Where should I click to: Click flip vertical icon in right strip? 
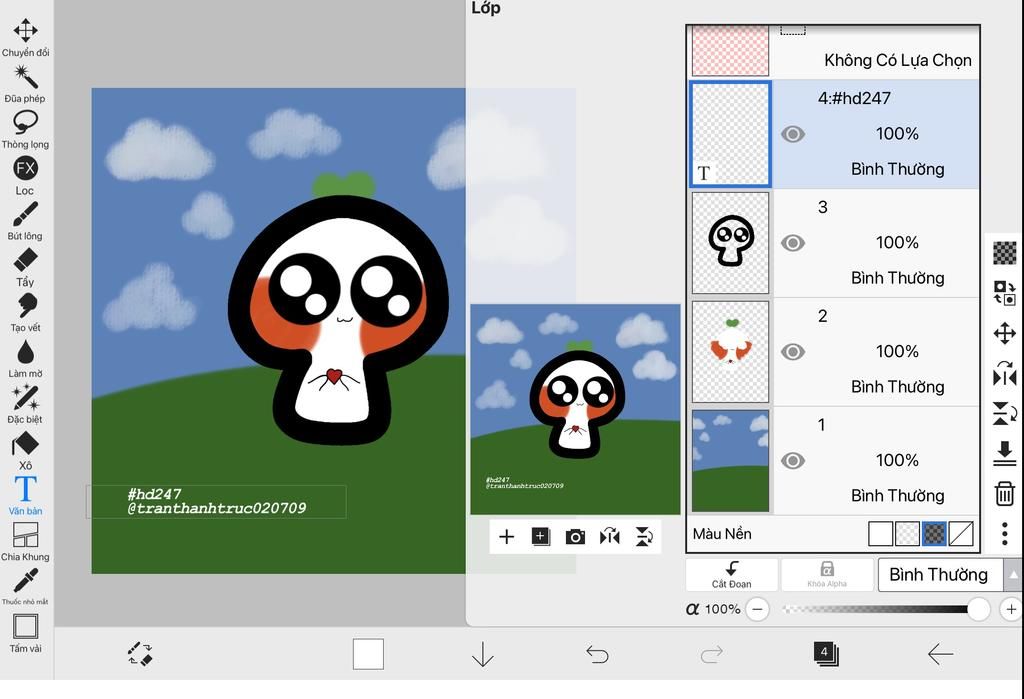point(1004,414)
